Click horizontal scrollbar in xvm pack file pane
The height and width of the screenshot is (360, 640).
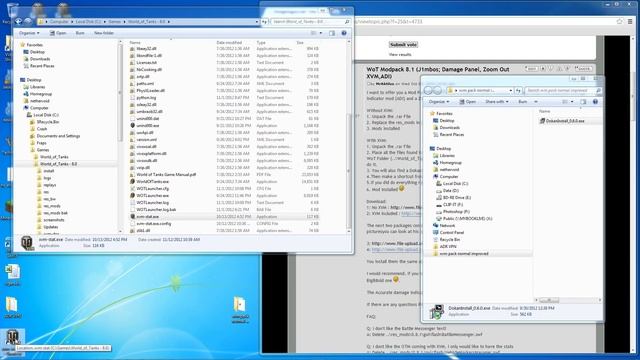tap(549, 300)
